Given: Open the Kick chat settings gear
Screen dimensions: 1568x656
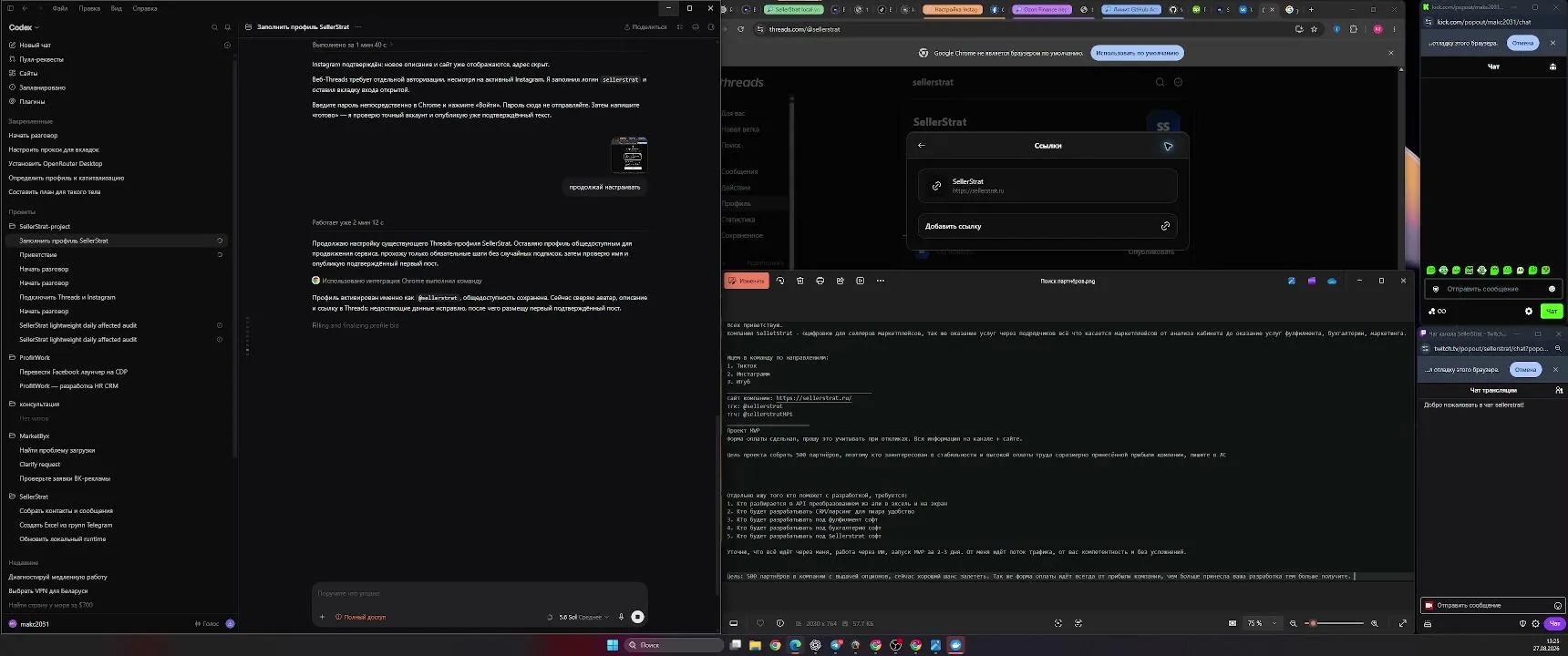Looking at the screenshot, I should coord(1529,312).
